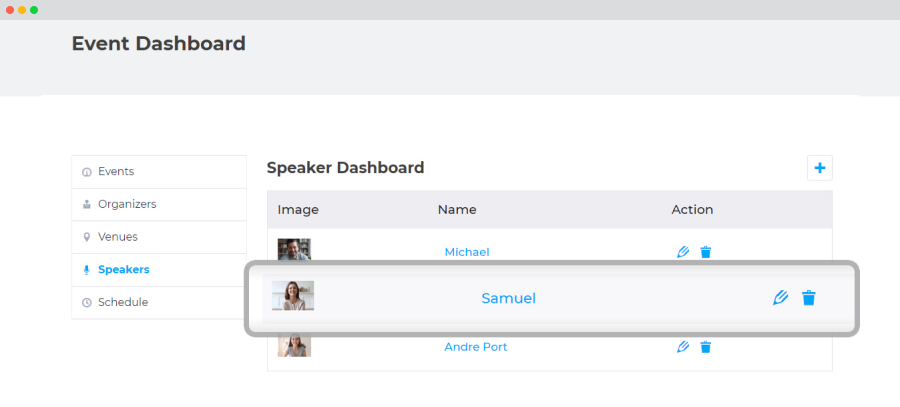The height and width of the screenshot is (407, 900).
Task: Edit Andre Port using pencil icon
Action: coord(682,347)
